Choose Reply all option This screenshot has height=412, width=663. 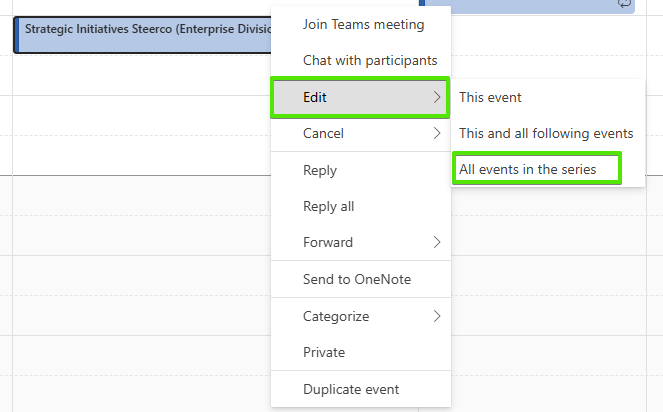click(x=328, y=206)
